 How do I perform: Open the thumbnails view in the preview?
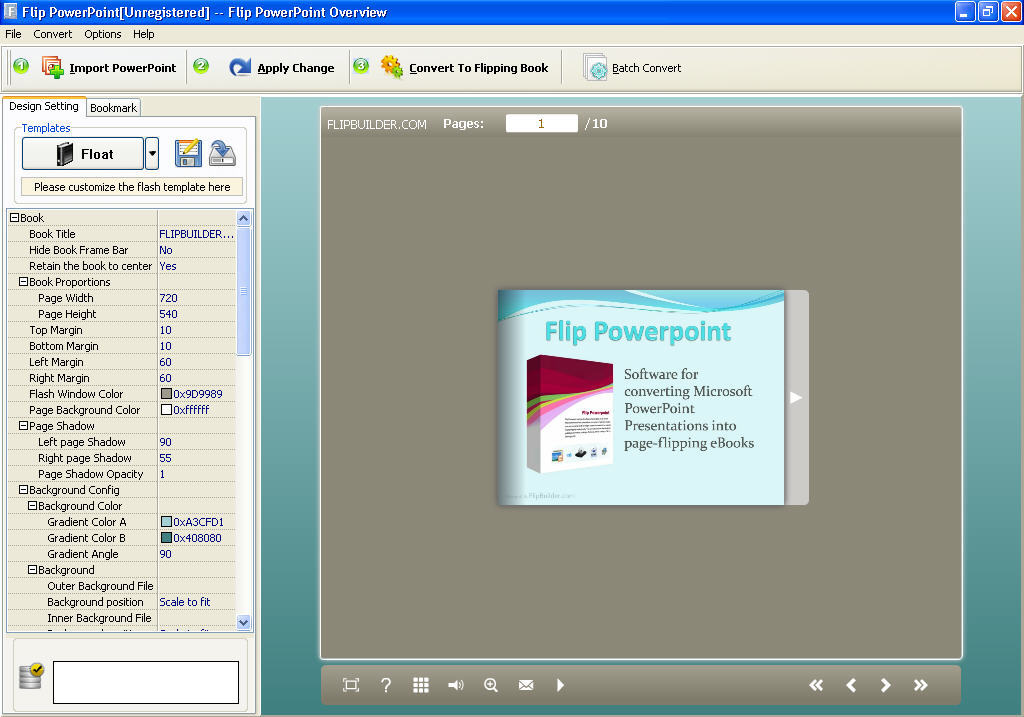pos(420,685)
